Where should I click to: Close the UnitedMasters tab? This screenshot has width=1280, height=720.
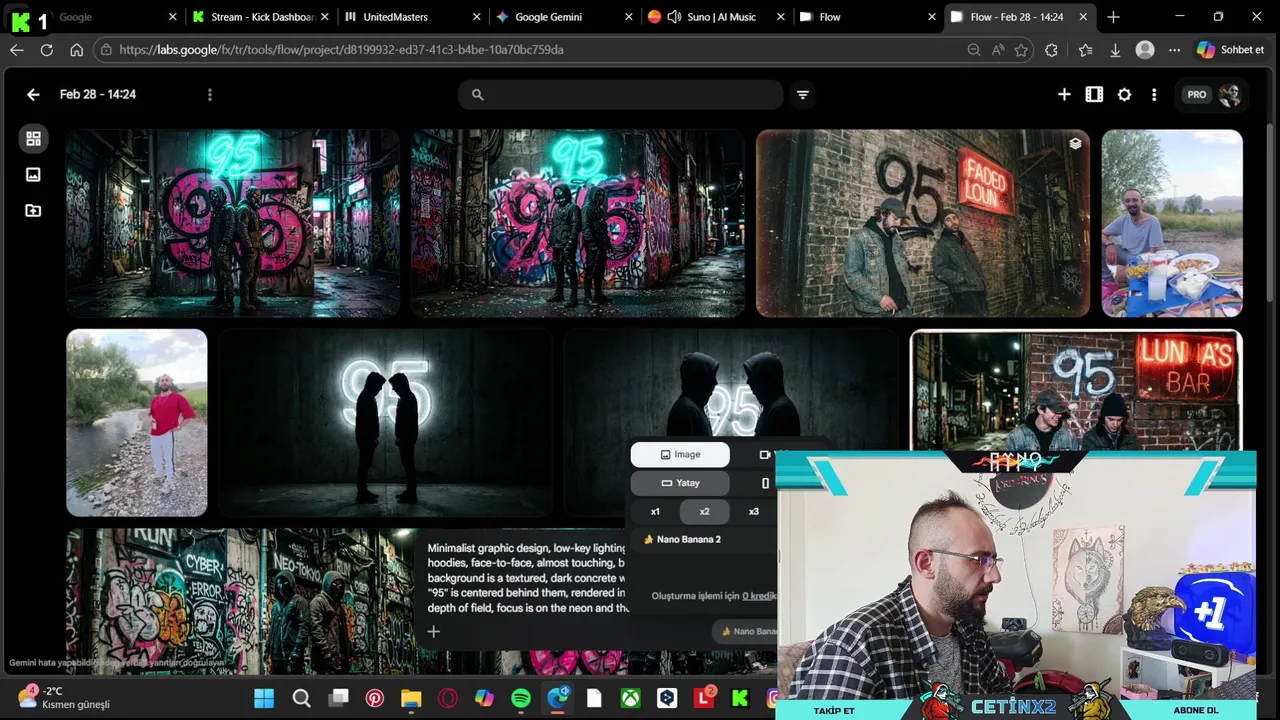[x=476, y=17]
